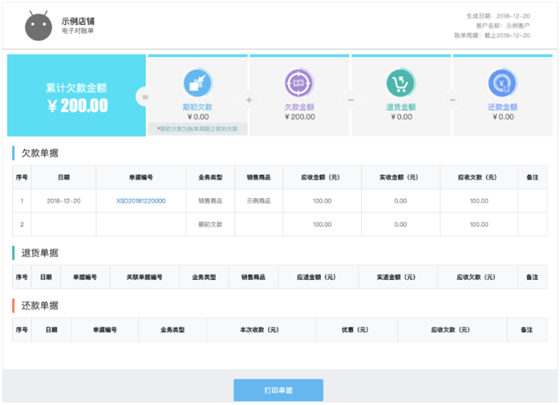
Task: Click the blue 还款金额 coin icon
Action: pyautogui.click(x=502, y=83)
